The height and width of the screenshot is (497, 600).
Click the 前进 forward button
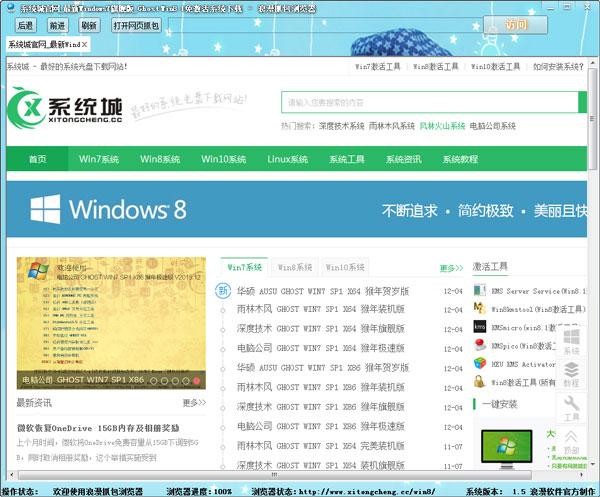point(57,25)
